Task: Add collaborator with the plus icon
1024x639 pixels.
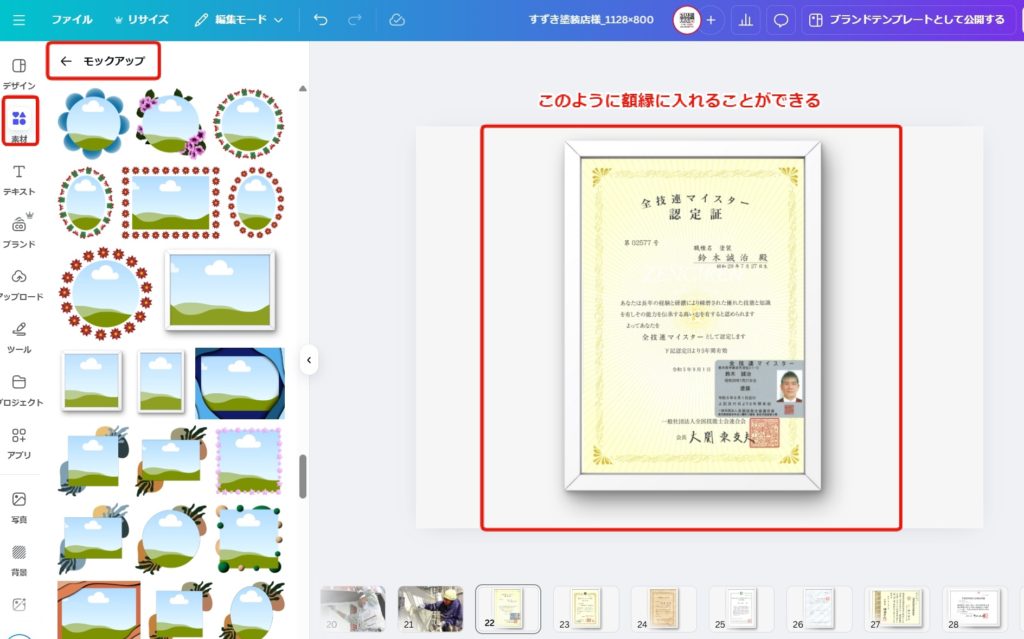Action: tap(711, 20)
